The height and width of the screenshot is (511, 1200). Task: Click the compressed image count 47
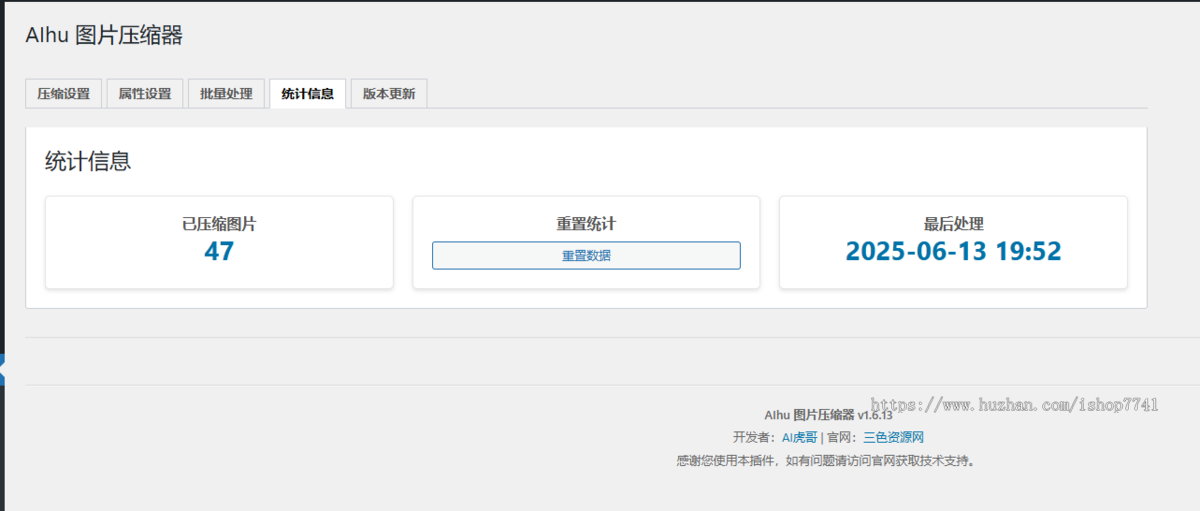tap(219, 251)
